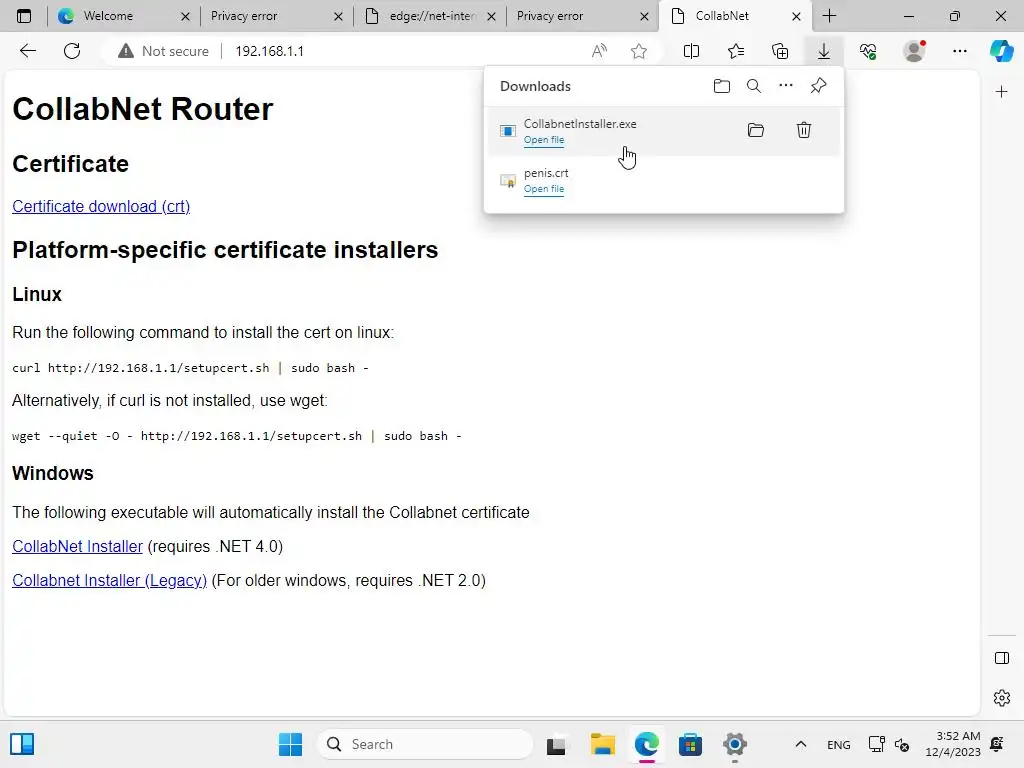
Task: Toggle the sidebar panel icon
Action: click(x=1001, y=658)
